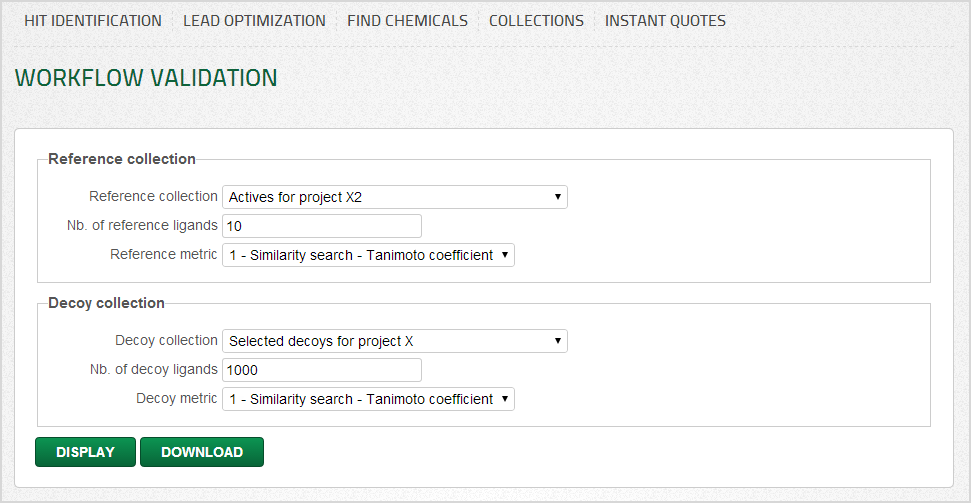Go to Find Chemicals
Viewport: 971px width, 503px height.
coord(407,20)
